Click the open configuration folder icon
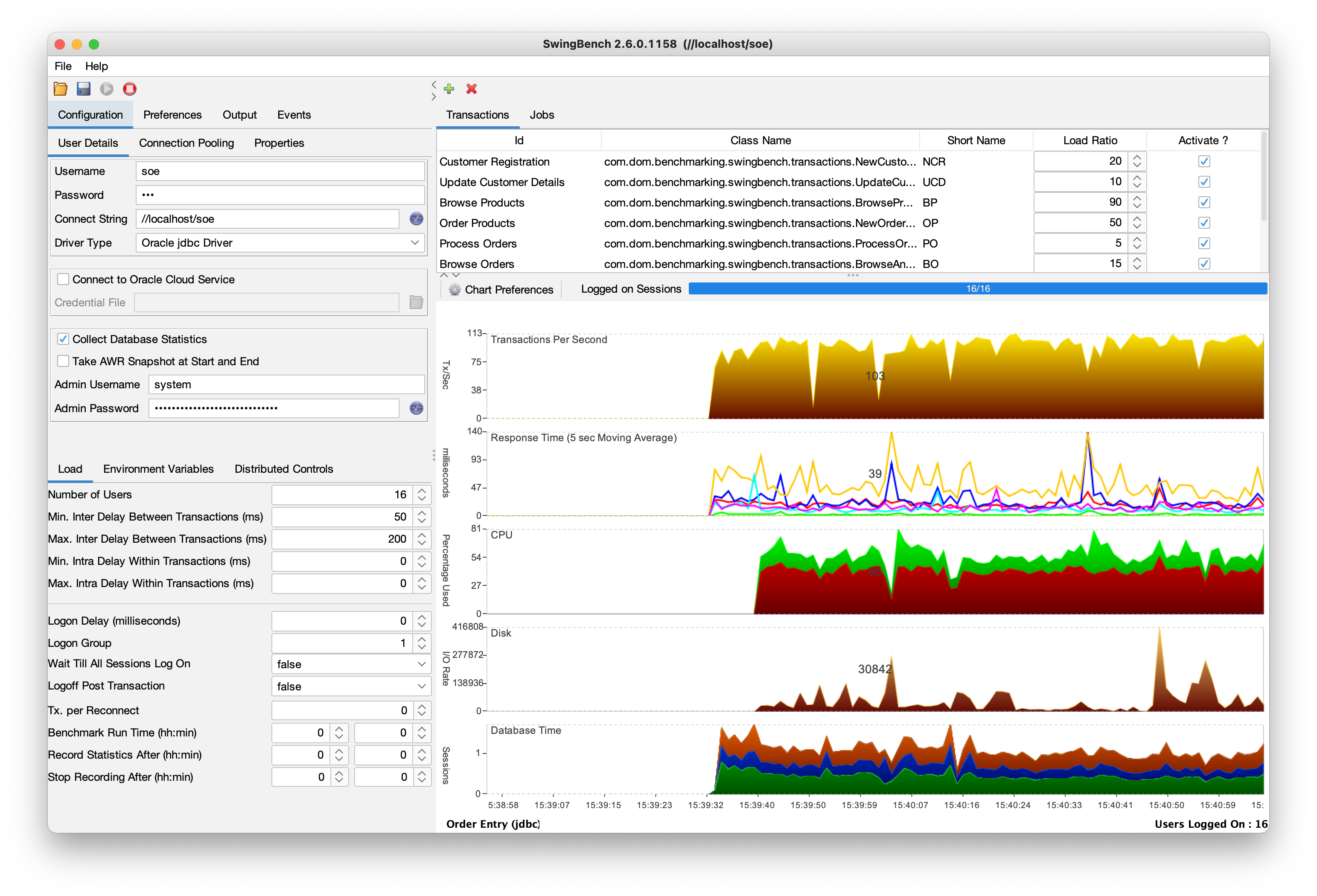The image size is (1317, 896). pyautogui.click(x=61, y=89)
